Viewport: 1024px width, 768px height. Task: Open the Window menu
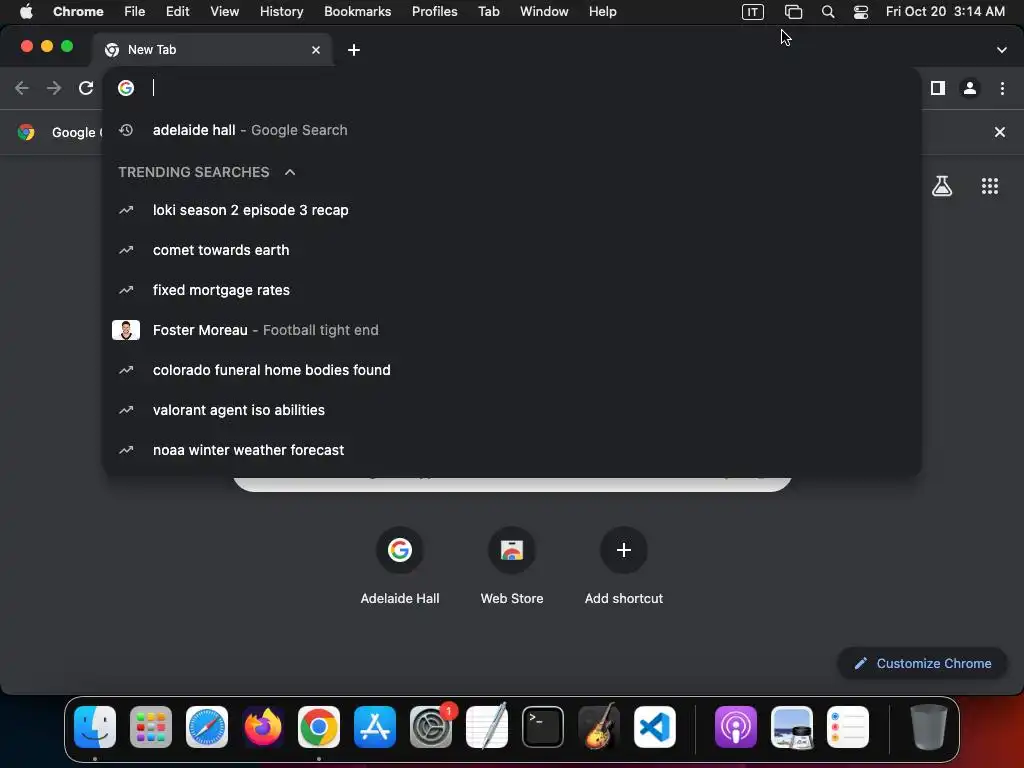coord(544,11)
